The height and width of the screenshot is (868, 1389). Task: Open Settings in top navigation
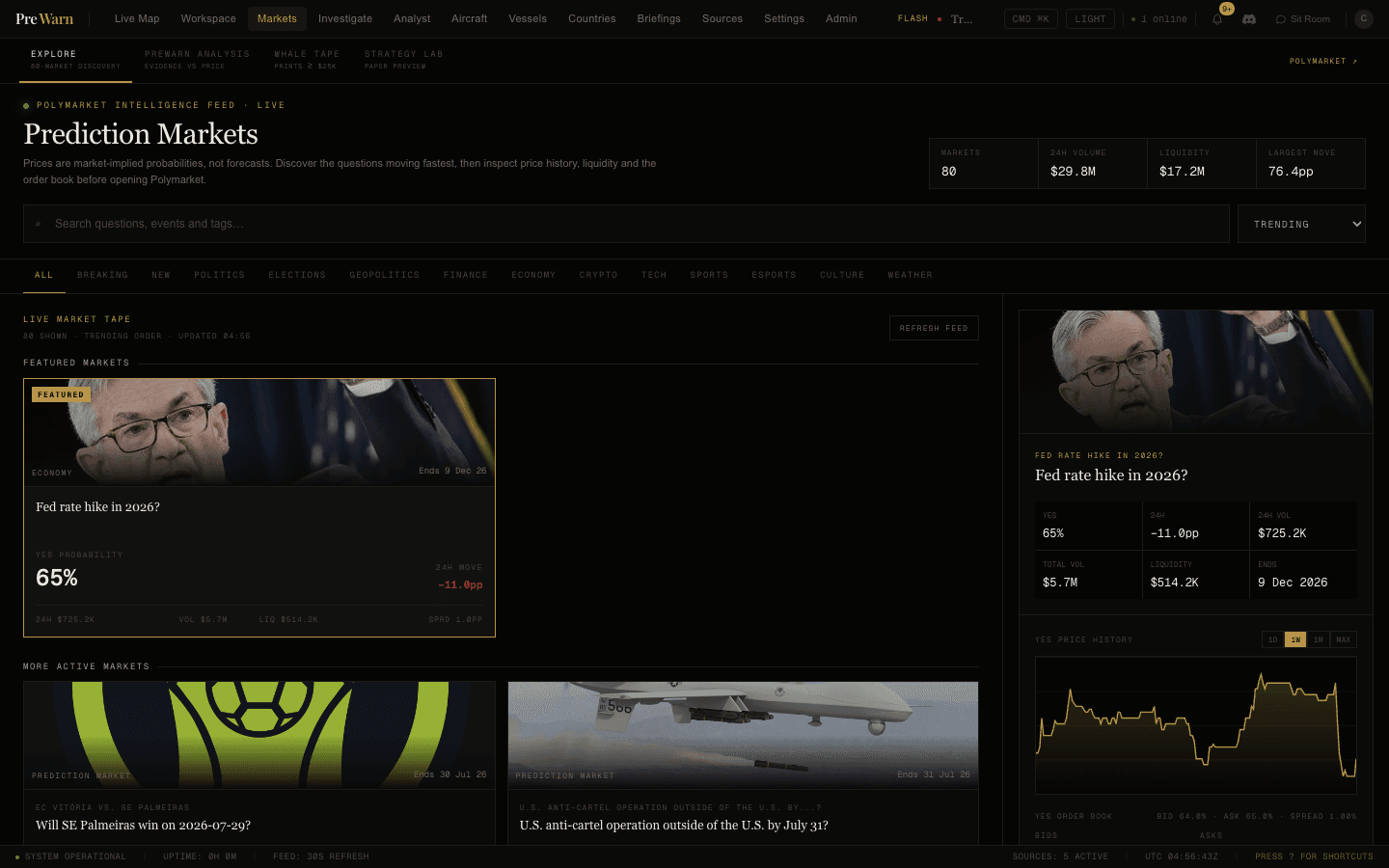click(x=784, y=18)
